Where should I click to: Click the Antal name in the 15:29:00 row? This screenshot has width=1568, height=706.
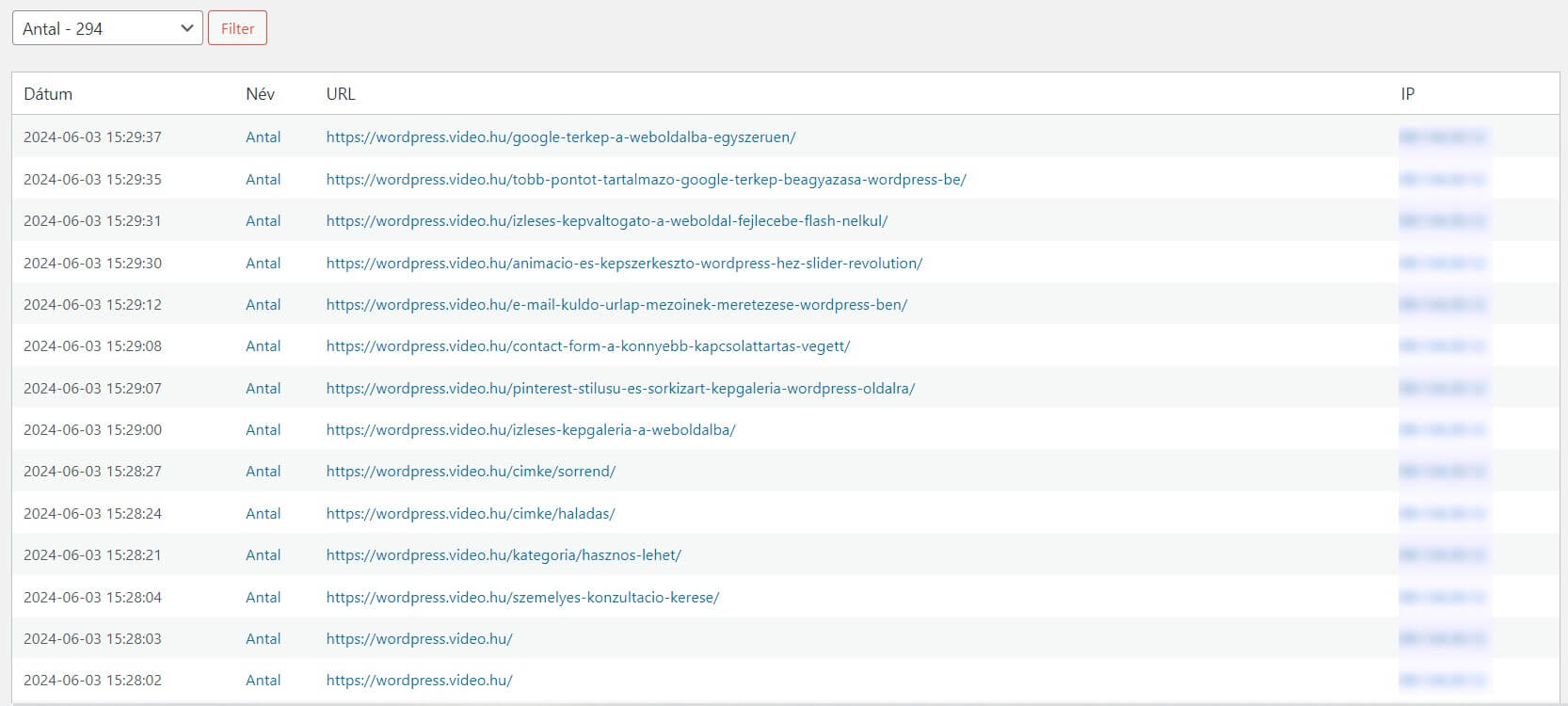[x=264, y=430]
